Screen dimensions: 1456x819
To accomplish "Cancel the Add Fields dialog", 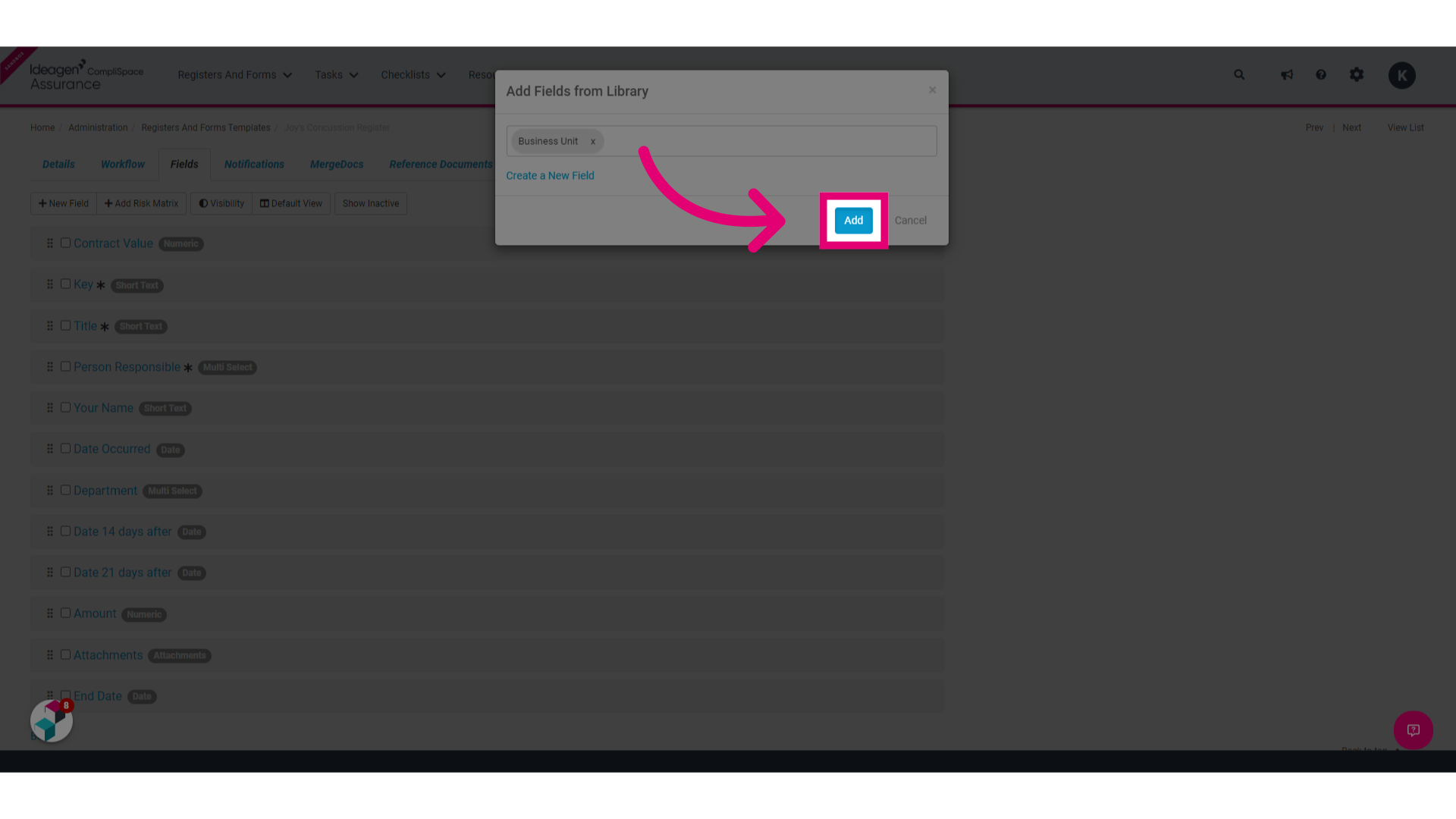I will tap(910, 221).
